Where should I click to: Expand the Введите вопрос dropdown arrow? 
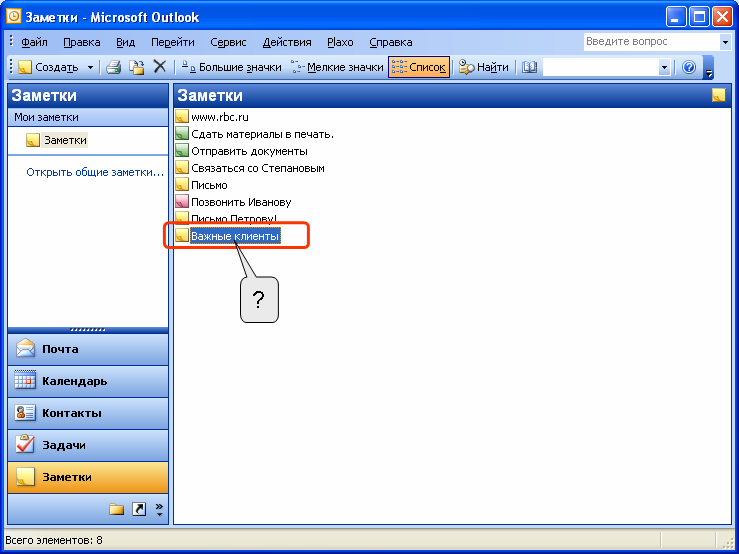(725, 42)
